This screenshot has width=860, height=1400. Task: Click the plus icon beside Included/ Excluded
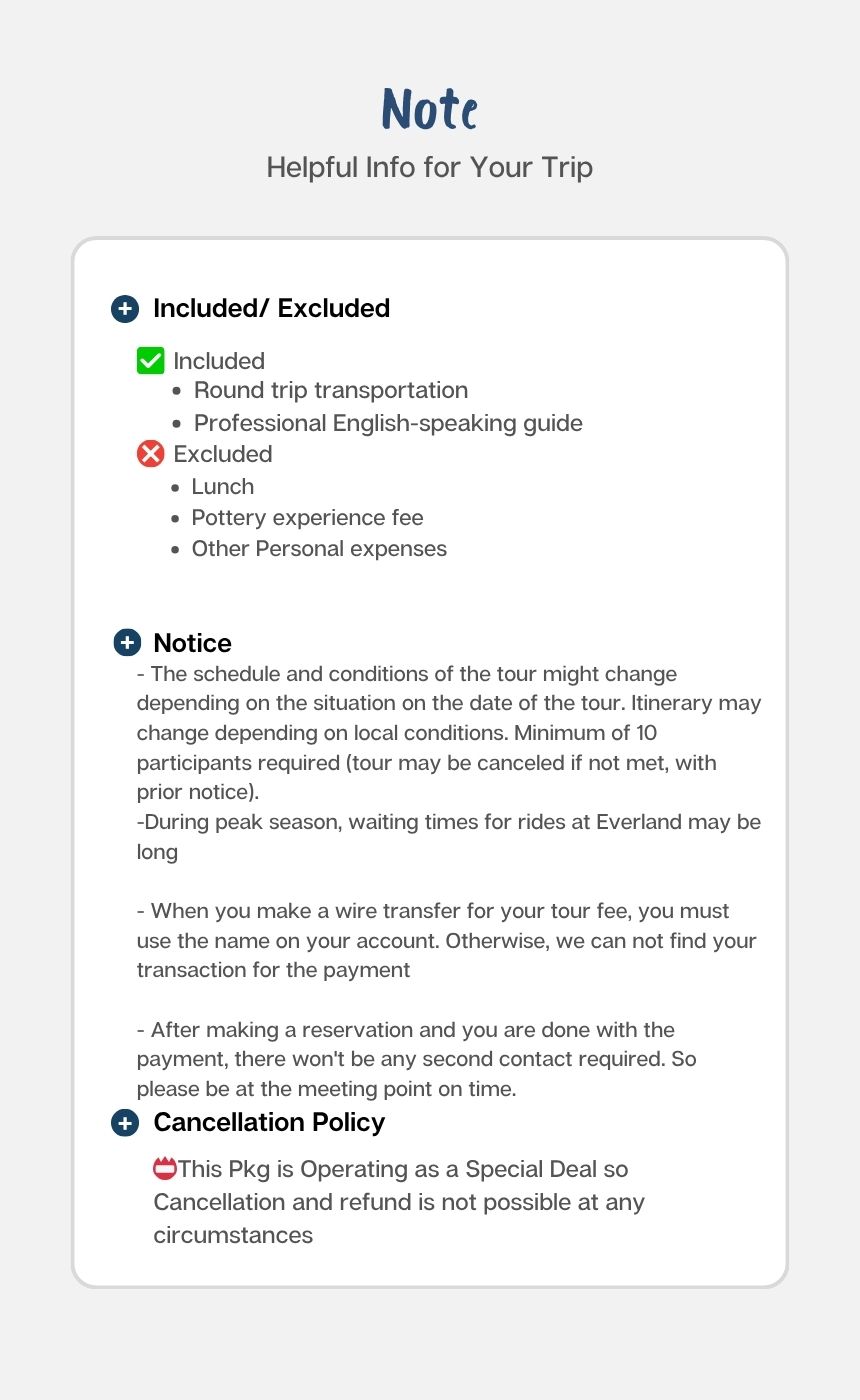125,309
